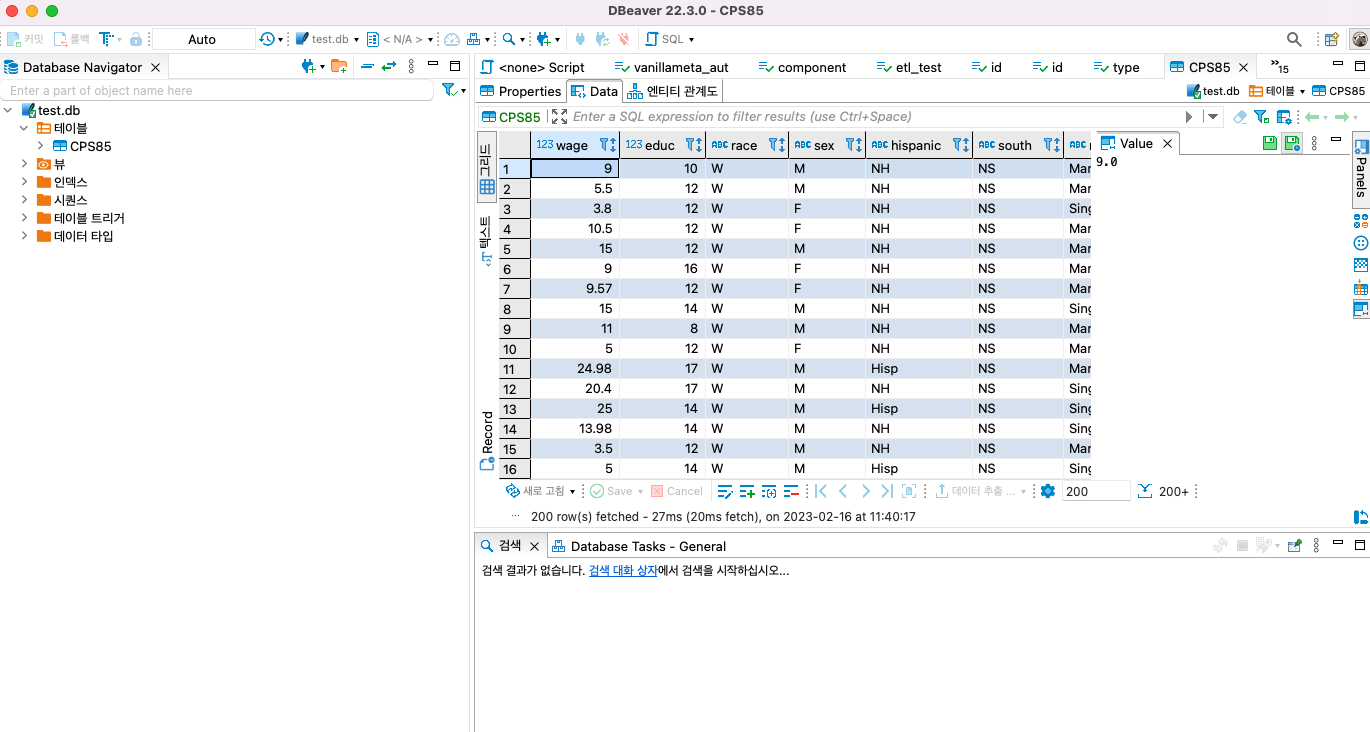The width and height of the screenshot is (1370, 732).
Task: Open the 검색 대화 상자 link
Action: pos(623,570)
